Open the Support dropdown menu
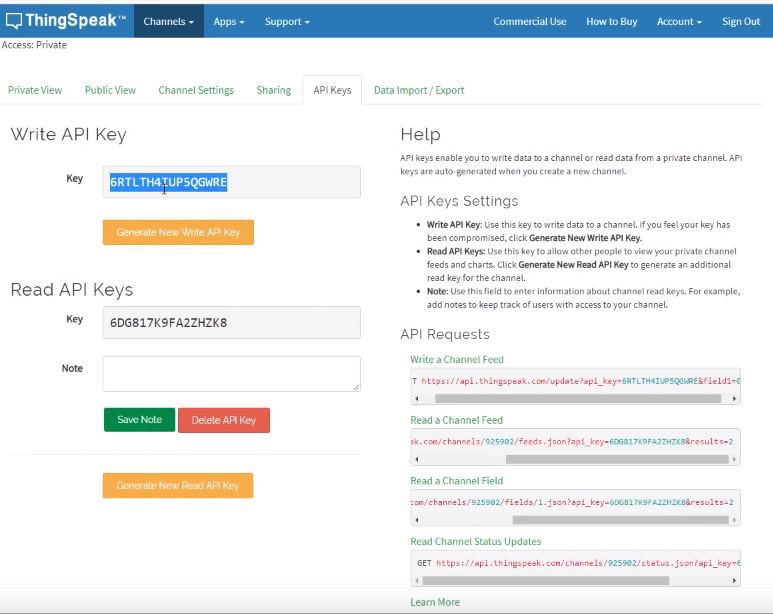Viewport: 773px width, 614px height. click(287, 21)
